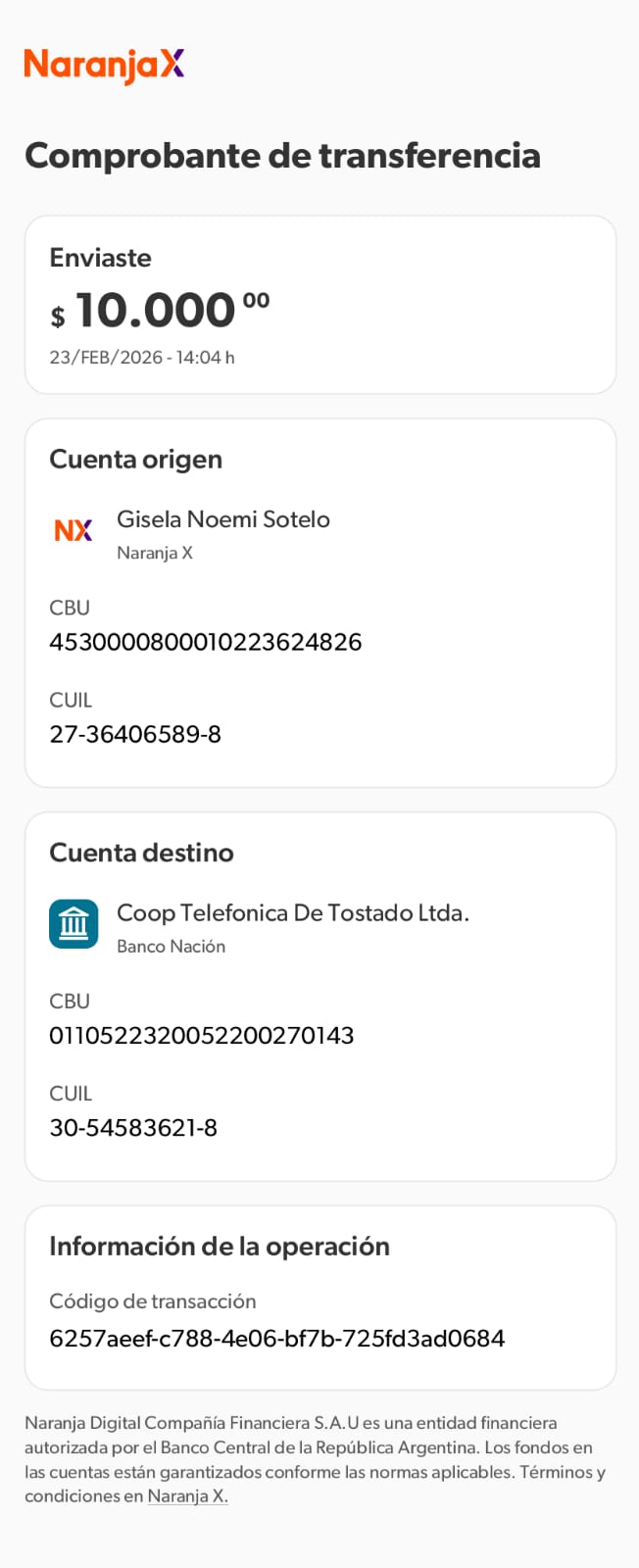
Task: Tap the Información de la operación heading
Action: click(x=220, y=1247)
